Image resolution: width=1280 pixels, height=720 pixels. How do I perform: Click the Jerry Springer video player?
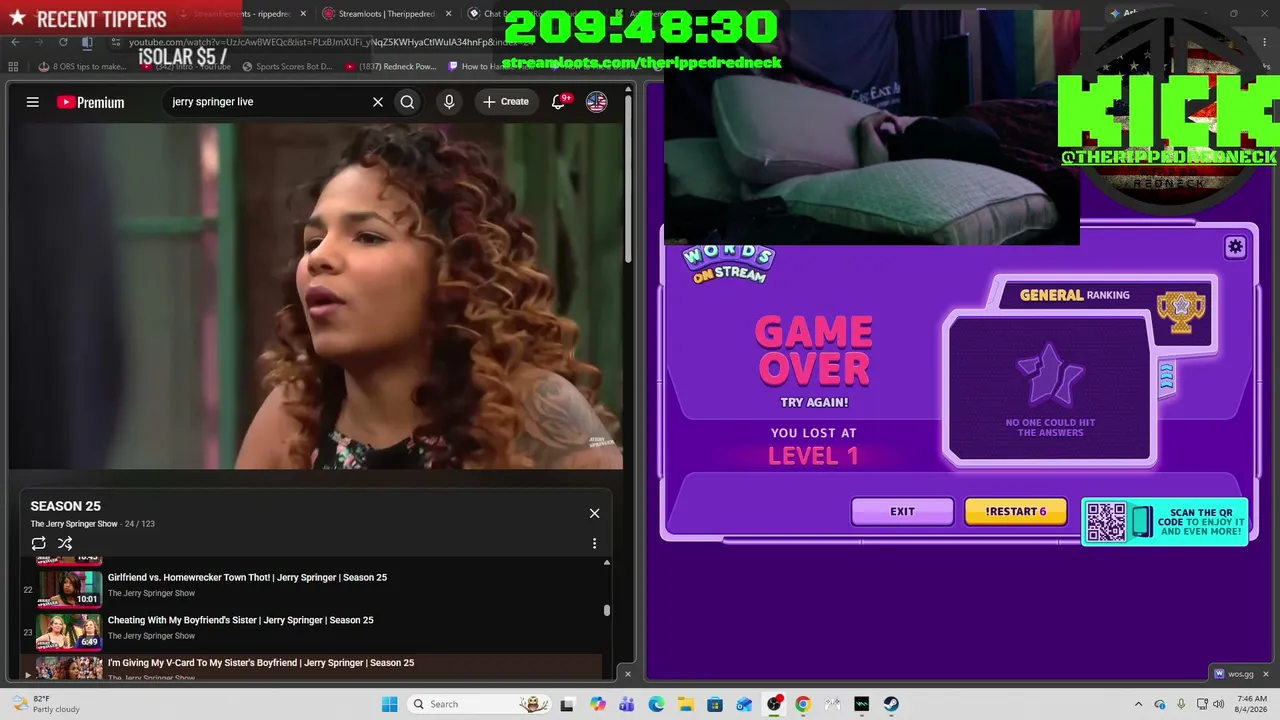click(x=316, y=296)
